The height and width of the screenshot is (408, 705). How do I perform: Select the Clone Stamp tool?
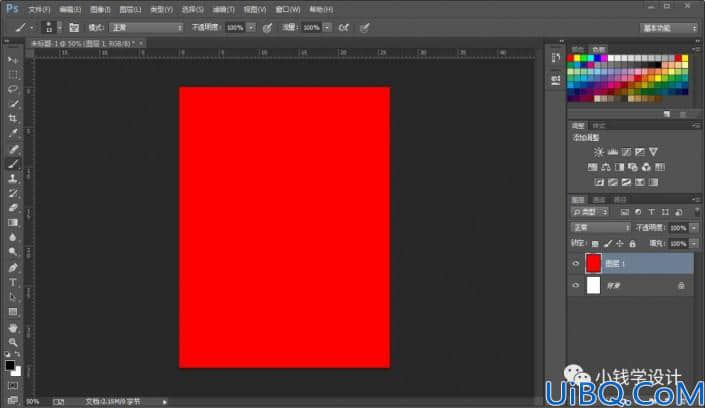(13, 179)
